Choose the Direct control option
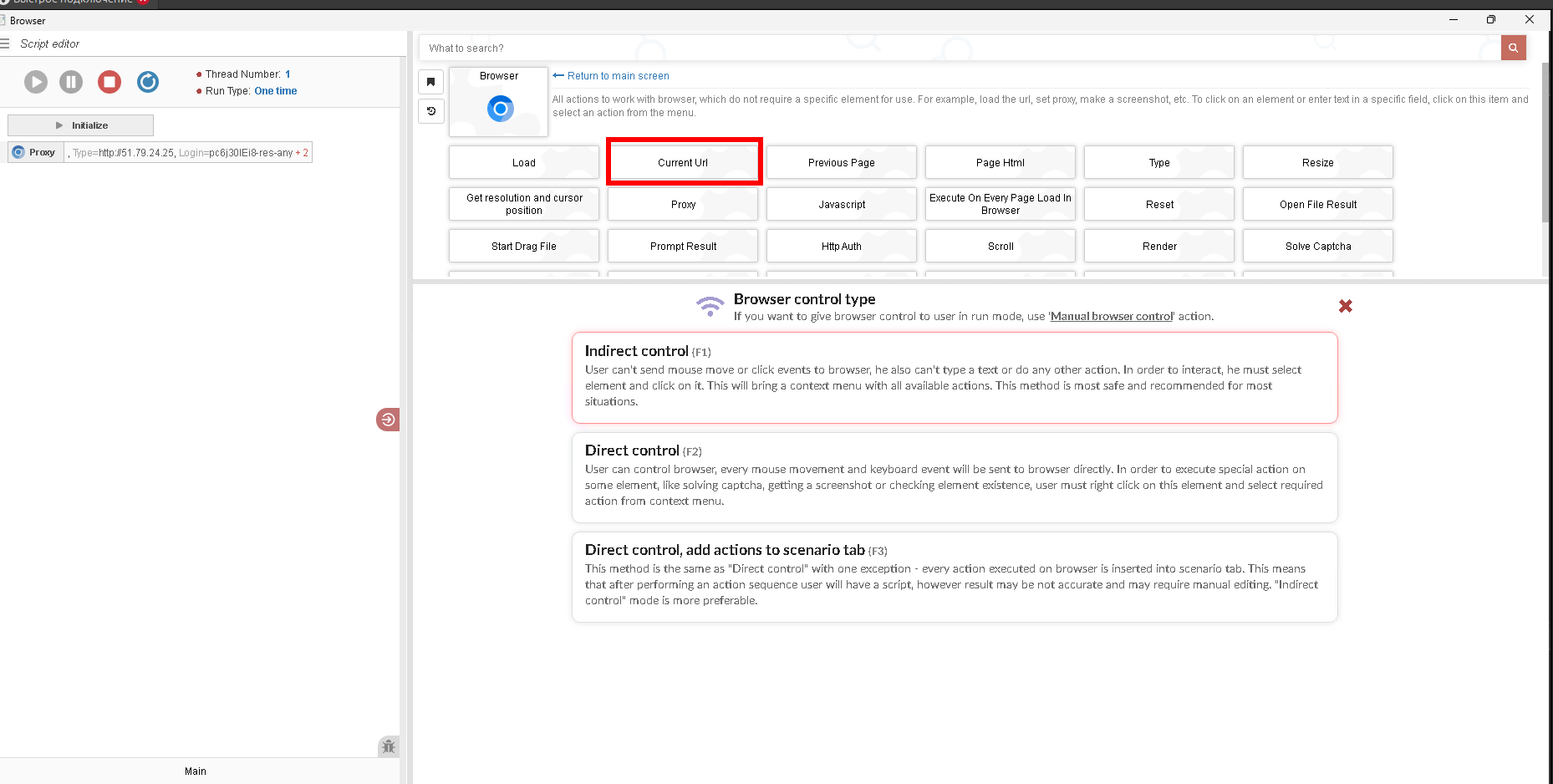This screenshot has height=784, width=1553. pos(954,477)
